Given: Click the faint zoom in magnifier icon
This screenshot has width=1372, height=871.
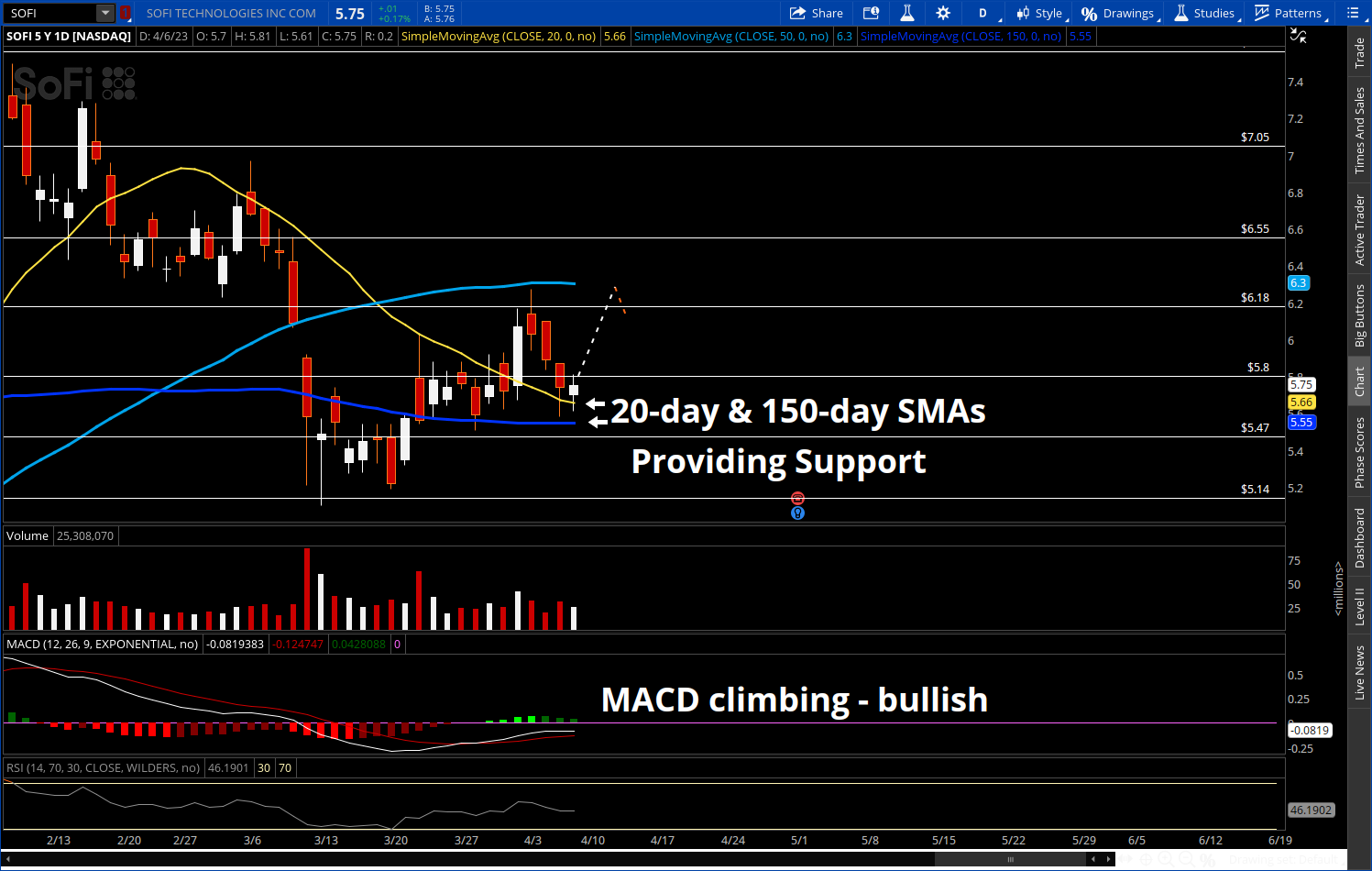Looking at the screenshot, I should (x=1166, y=859).
